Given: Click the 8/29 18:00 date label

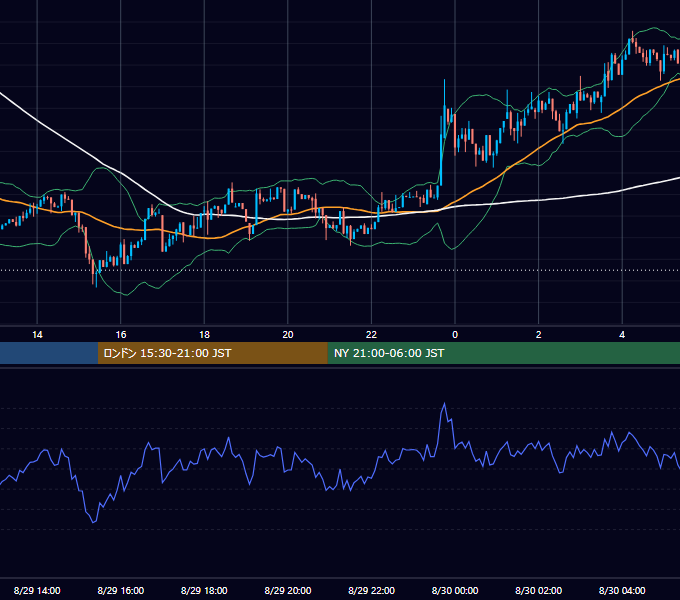Looking at the screenshot, I should 204,590.
